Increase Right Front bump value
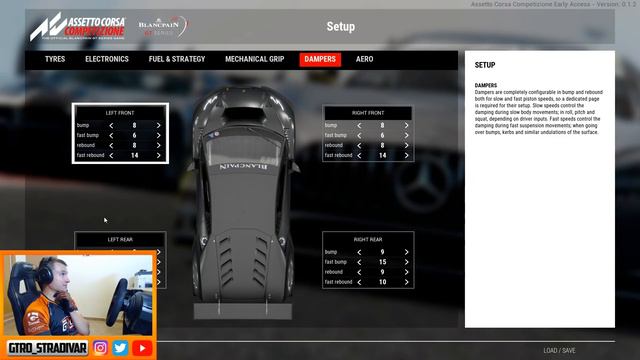 tap(407, 126)
